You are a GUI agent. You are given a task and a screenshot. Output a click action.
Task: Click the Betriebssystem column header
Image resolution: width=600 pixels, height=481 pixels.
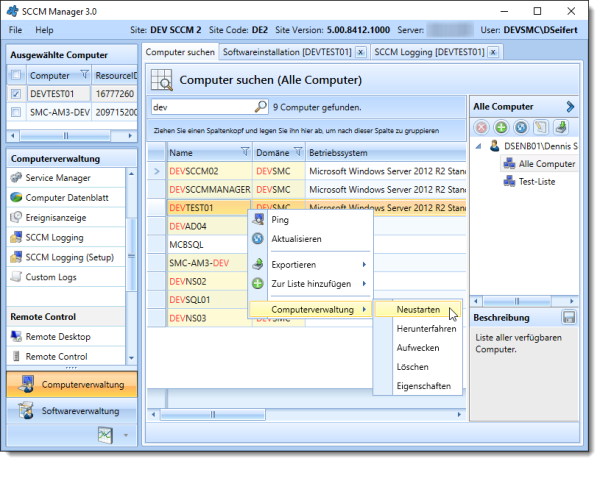tap(386, 152)
